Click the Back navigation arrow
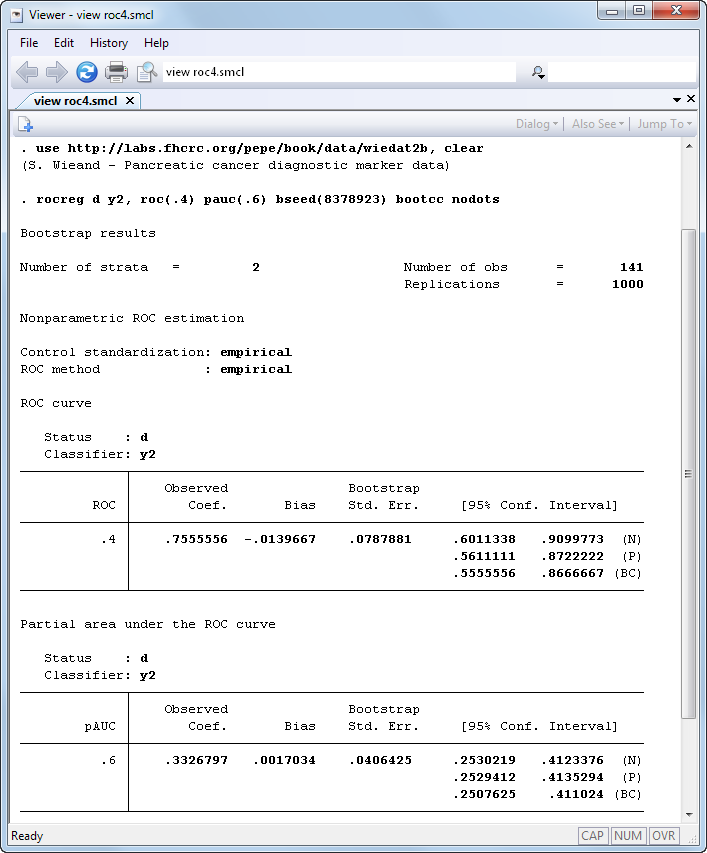The width and height of the screenshot is (707, 853). [x=27, y=72]
